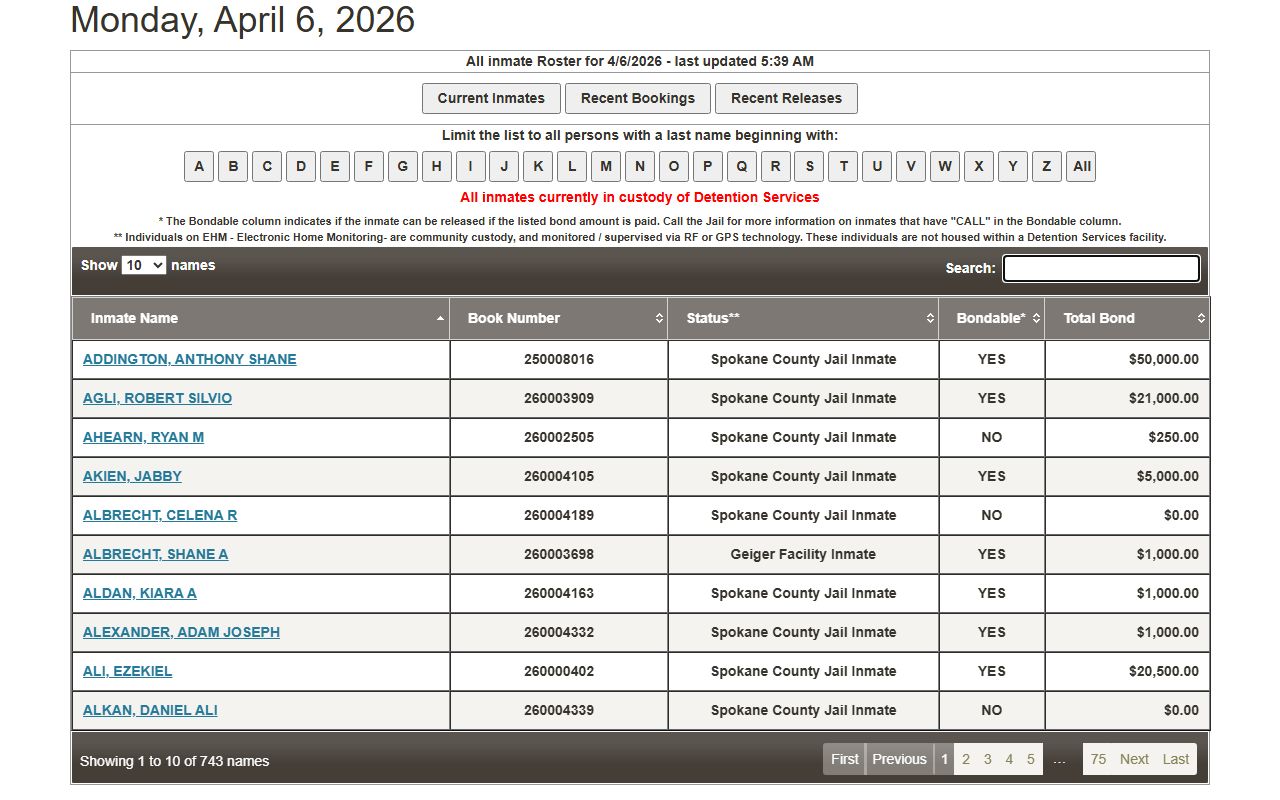This screenshot has height=800, width=1280.
Task: Show all last names with All button
Action: pos(1081,166)
